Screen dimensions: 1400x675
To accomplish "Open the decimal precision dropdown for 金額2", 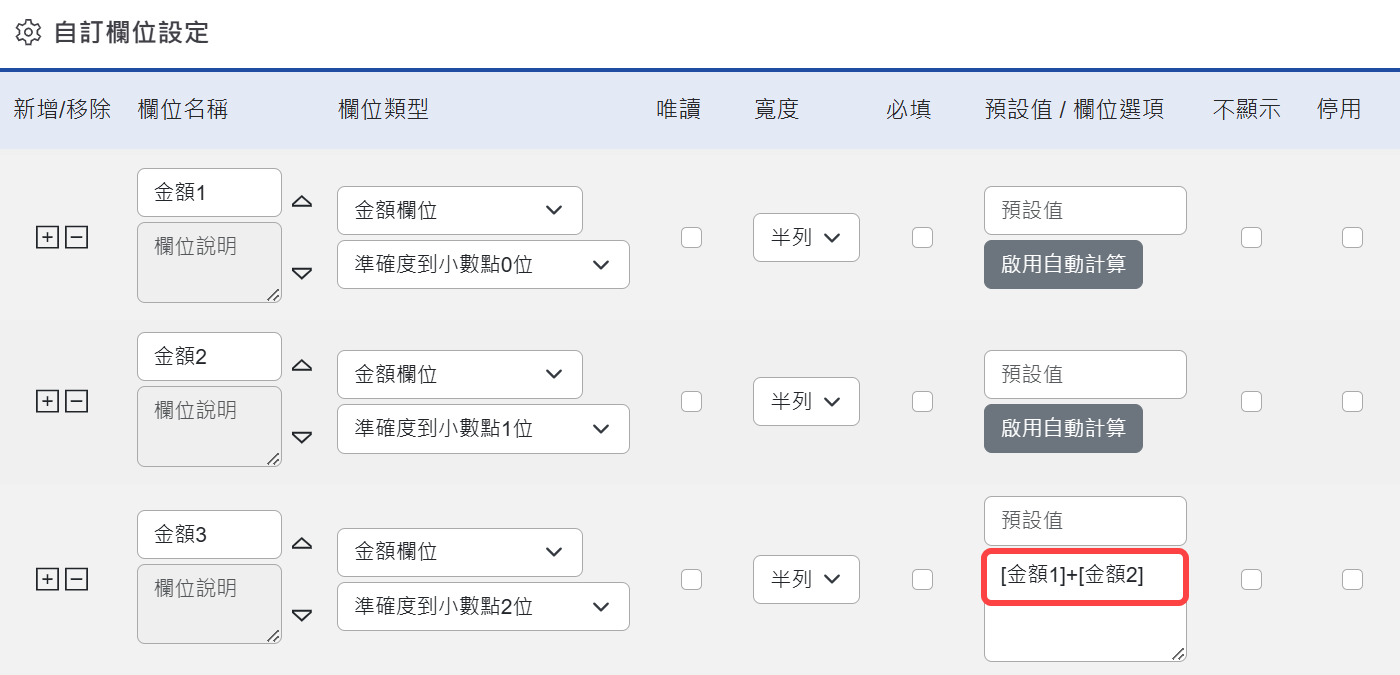I will (483, 428).
